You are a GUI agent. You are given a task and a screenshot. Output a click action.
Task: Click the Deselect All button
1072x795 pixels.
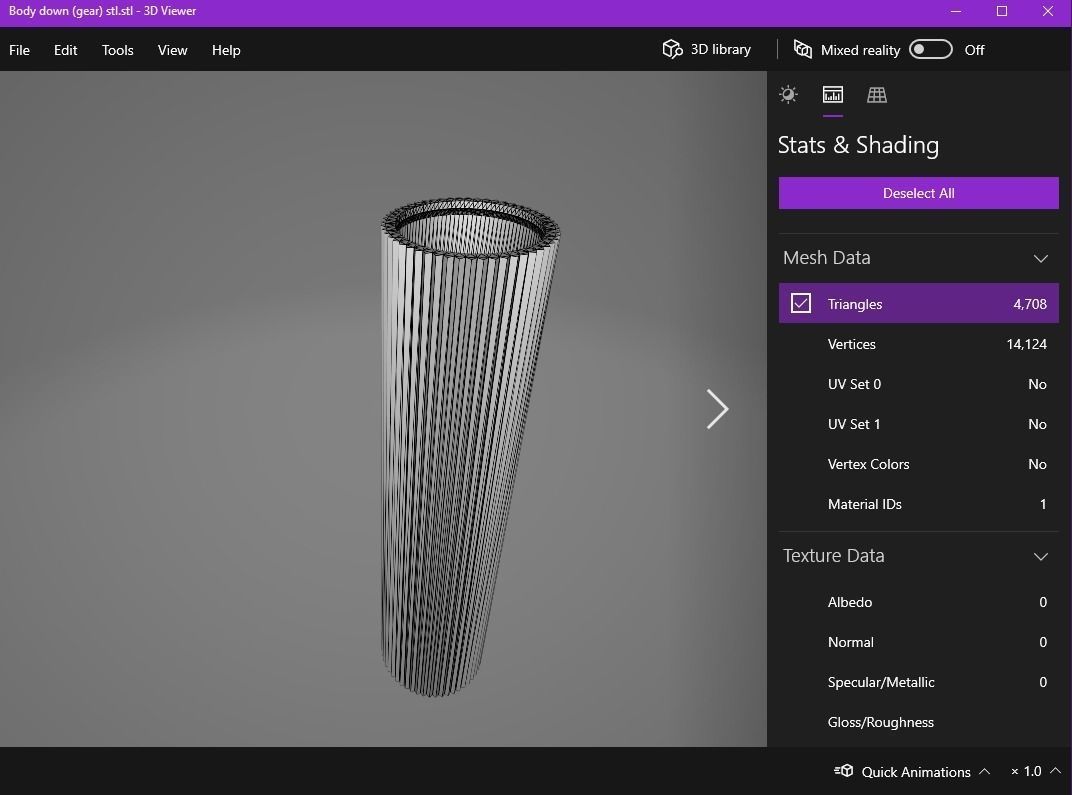pyautogui.click(x=918, y=193)
